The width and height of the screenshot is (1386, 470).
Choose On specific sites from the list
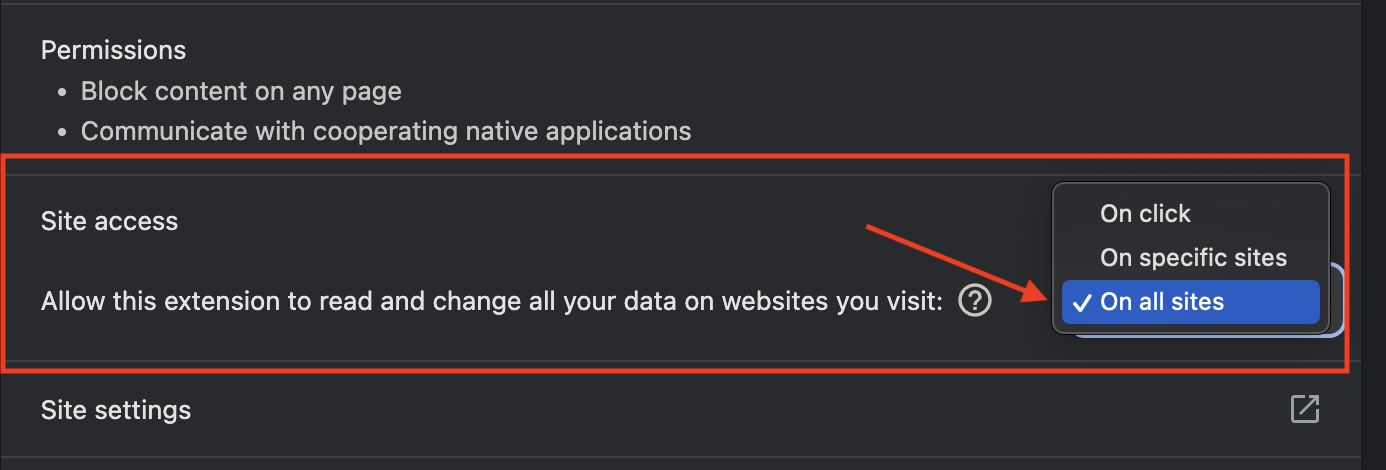pyautogui.click(x=1193, y=257)
